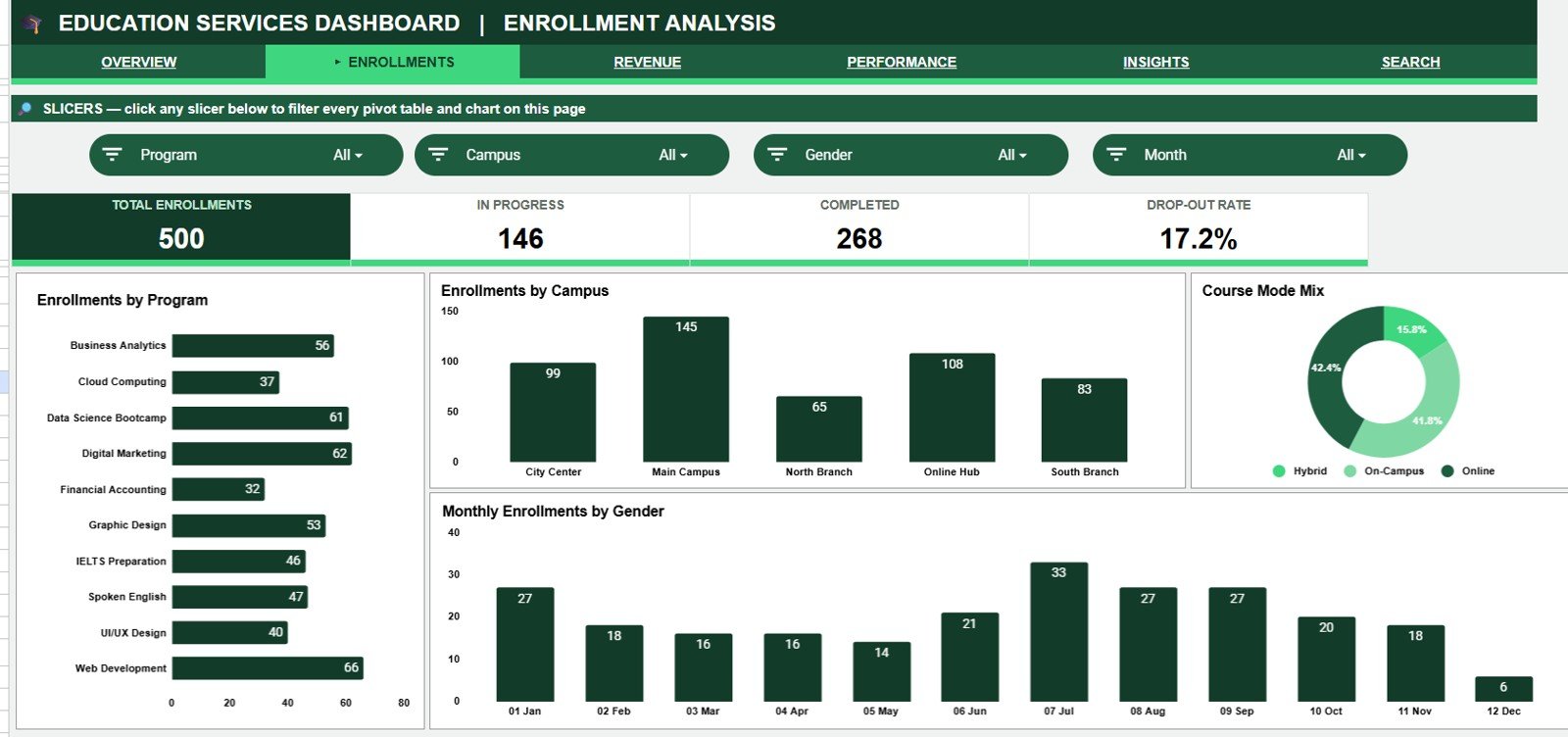The image size is (1568, 737).
Task: Click the "Monthly Enrollments by Gender" title
Action: click(553, 512)
